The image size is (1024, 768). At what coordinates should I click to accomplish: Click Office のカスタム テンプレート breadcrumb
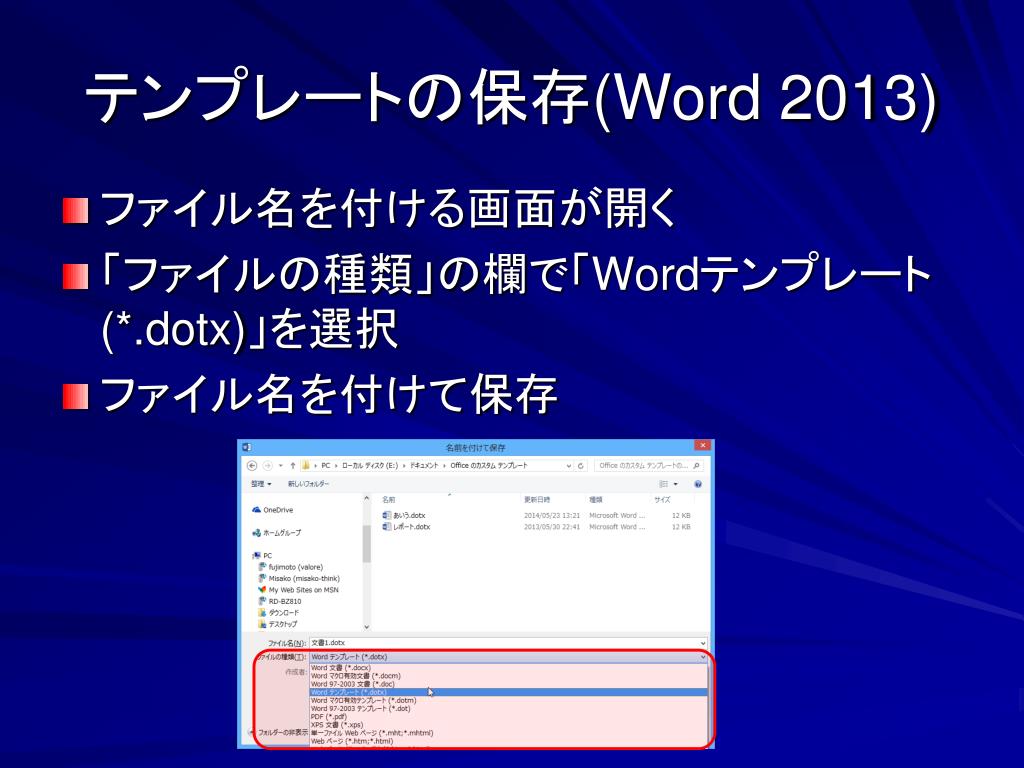(489, 466)
